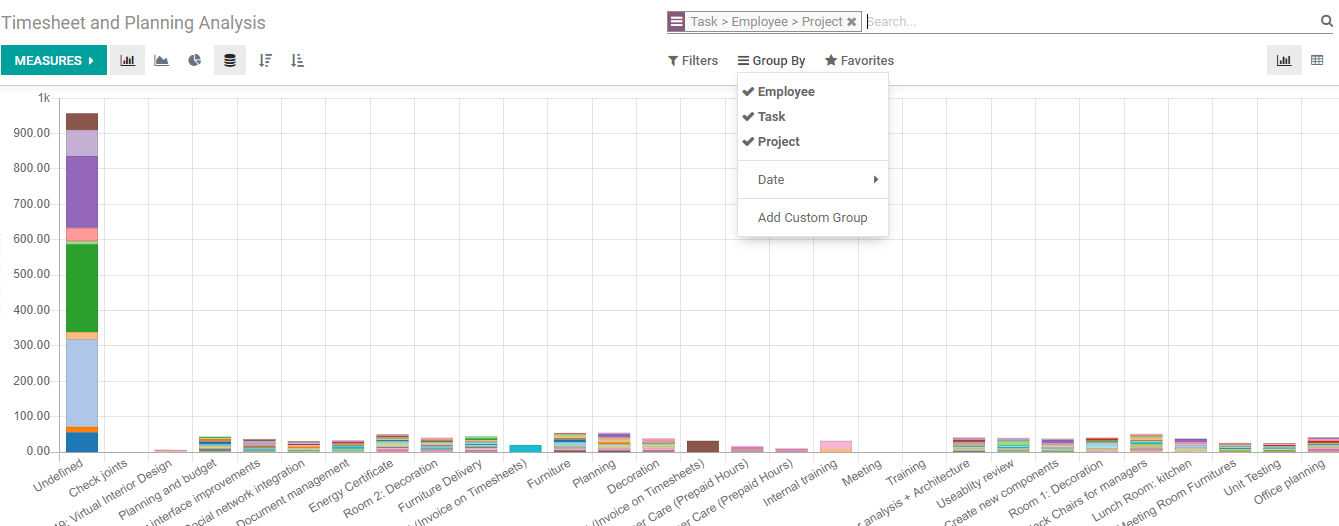Open the Favorites menu
1339x526 pixels.
pyautogui.click(x=859, y=61)
